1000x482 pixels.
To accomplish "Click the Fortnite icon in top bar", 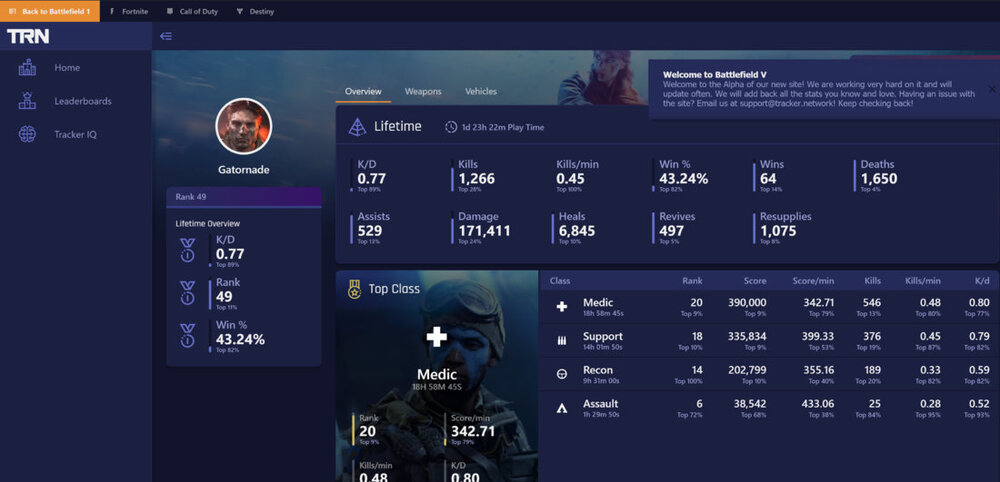I will tap(112, 11).
